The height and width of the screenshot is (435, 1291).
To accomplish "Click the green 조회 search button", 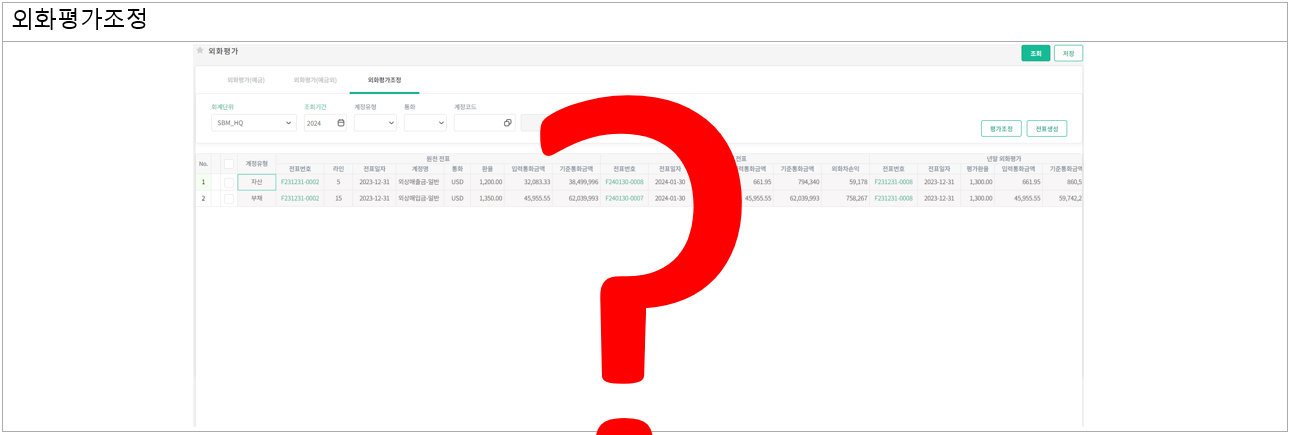I will tap(1035, 54).
